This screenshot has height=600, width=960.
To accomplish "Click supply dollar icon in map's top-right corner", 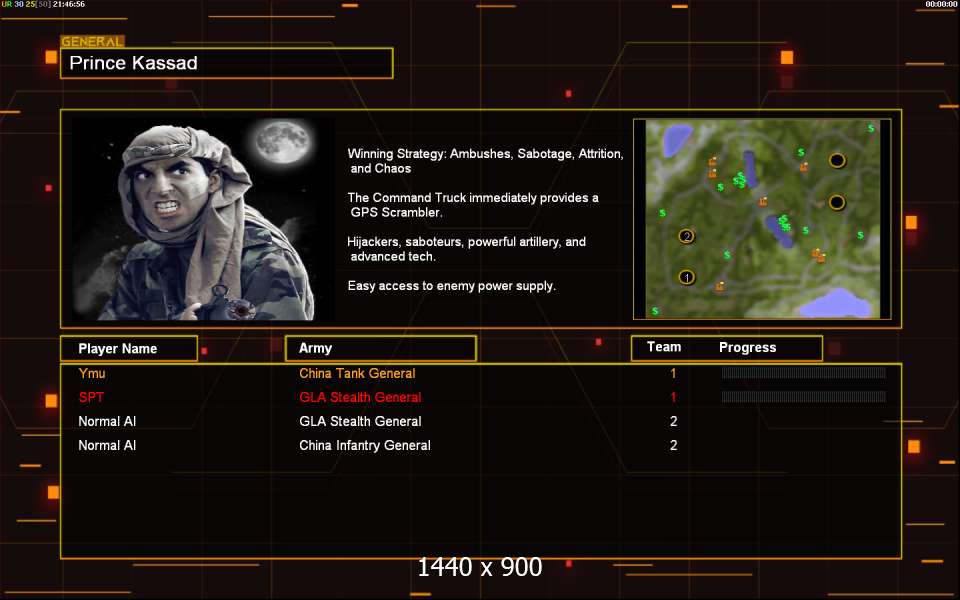I will pos(871,128).
